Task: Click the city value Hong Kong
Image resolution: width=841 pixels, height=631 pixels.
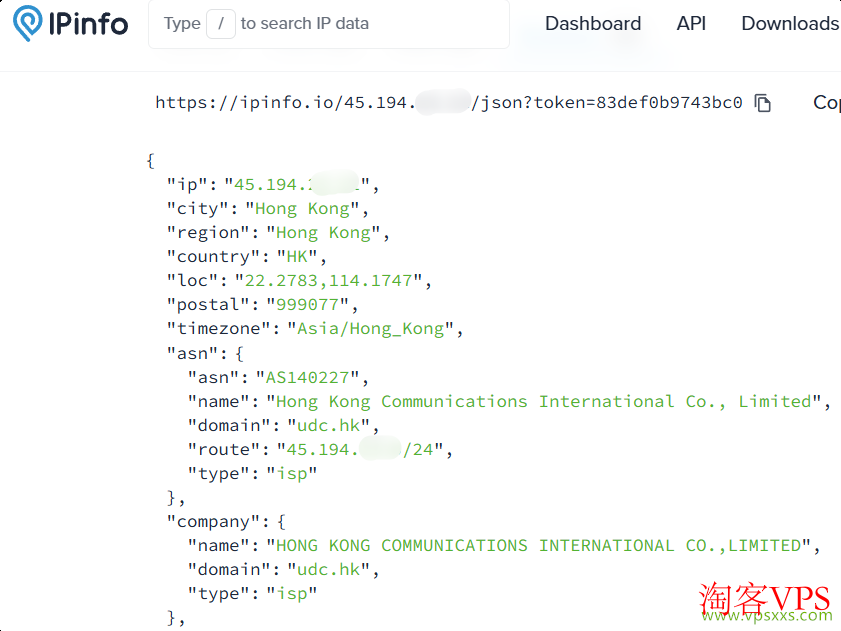Action: [305, 208]
